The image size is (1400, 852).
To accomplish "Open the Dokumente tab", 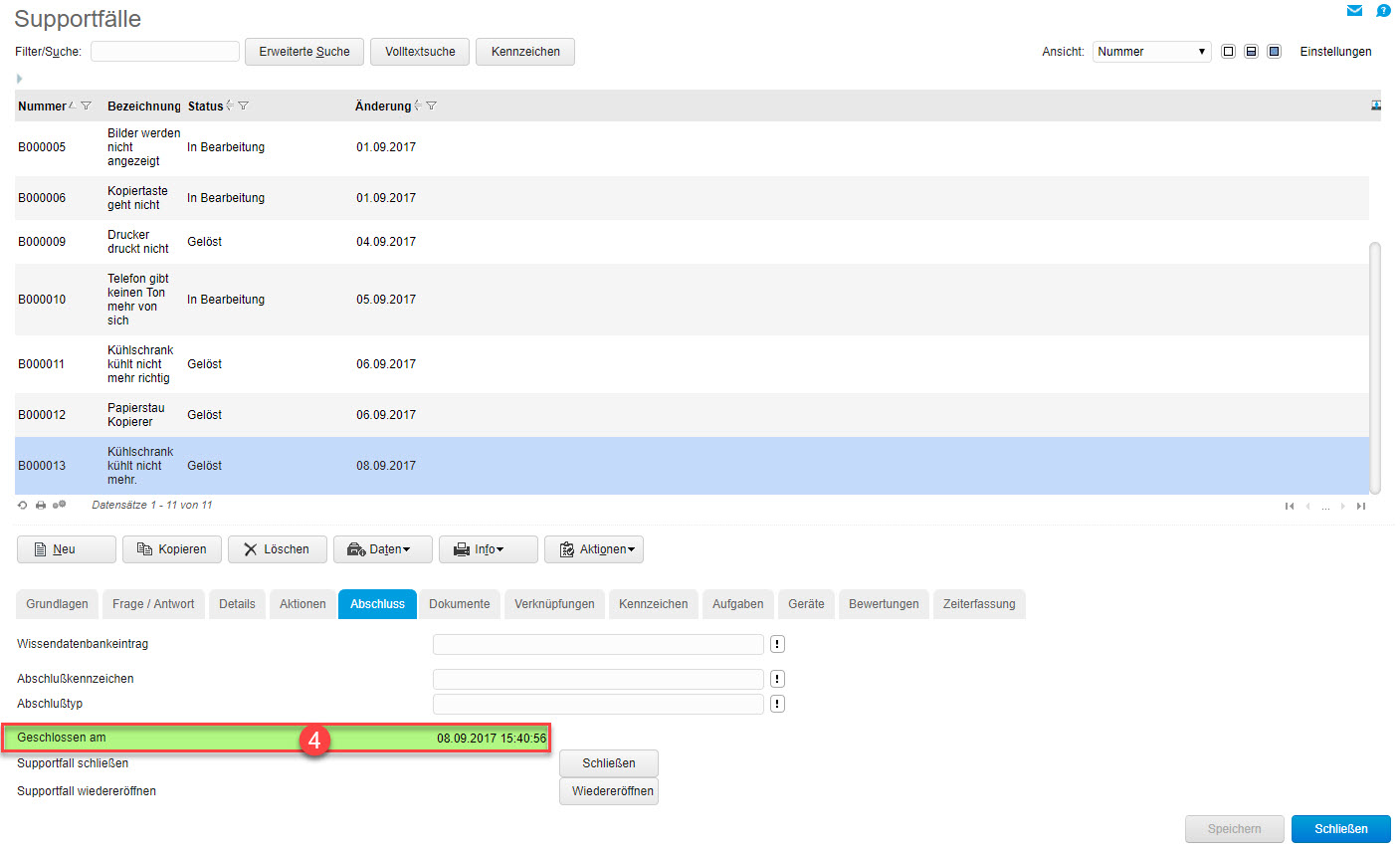I will click(x=460, y=604).
